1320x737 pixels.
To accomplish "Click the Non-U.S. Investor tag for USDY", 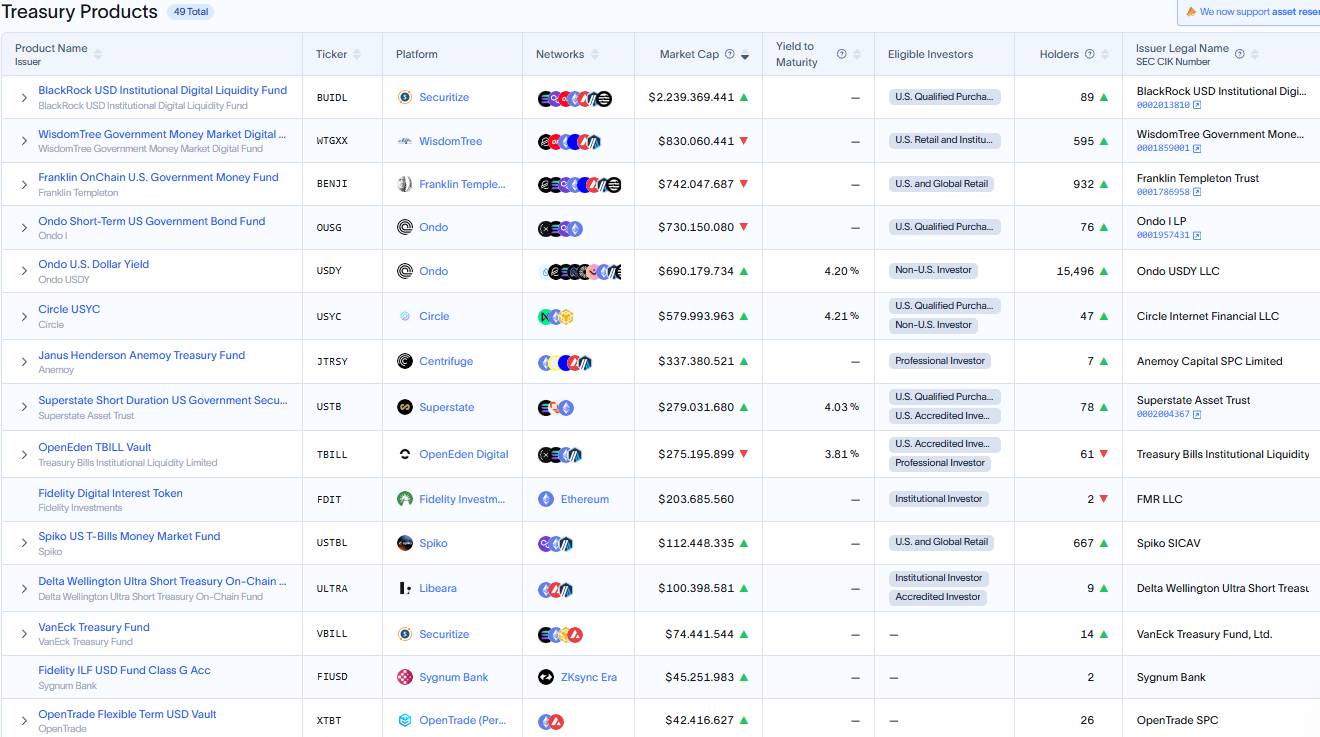I will click(934, 270).
